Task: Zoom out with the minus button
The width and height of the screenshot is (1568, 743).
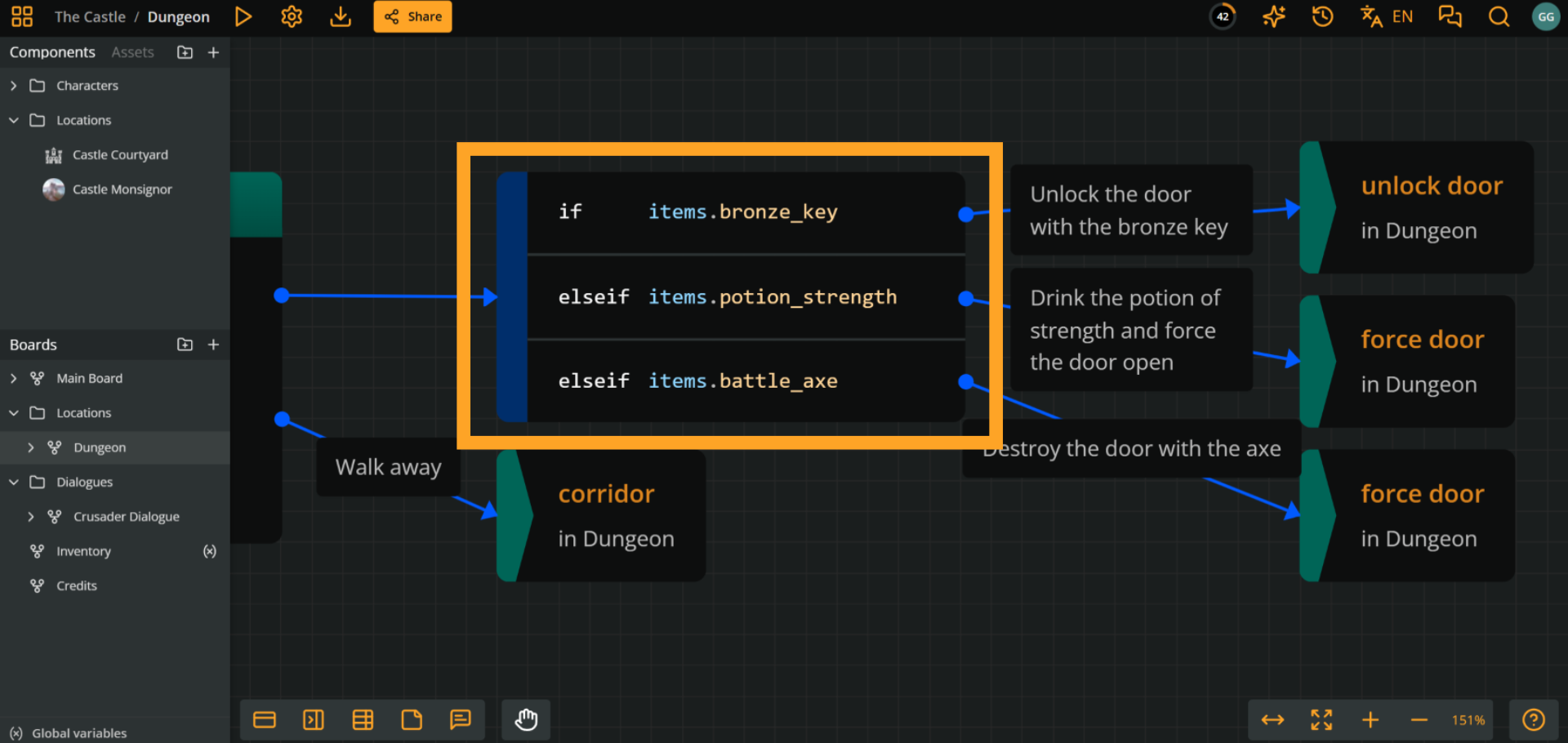Action: pyautogui.click(x=1419, y=719)
